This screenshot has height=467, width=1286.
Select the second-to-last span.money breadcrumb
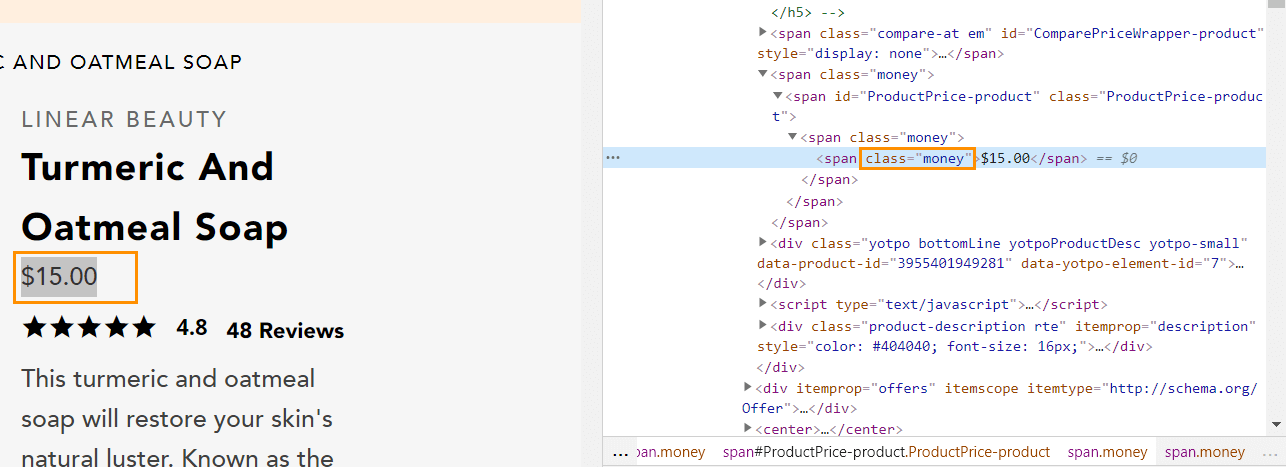pyautogui.click(x=1107, y=452)
